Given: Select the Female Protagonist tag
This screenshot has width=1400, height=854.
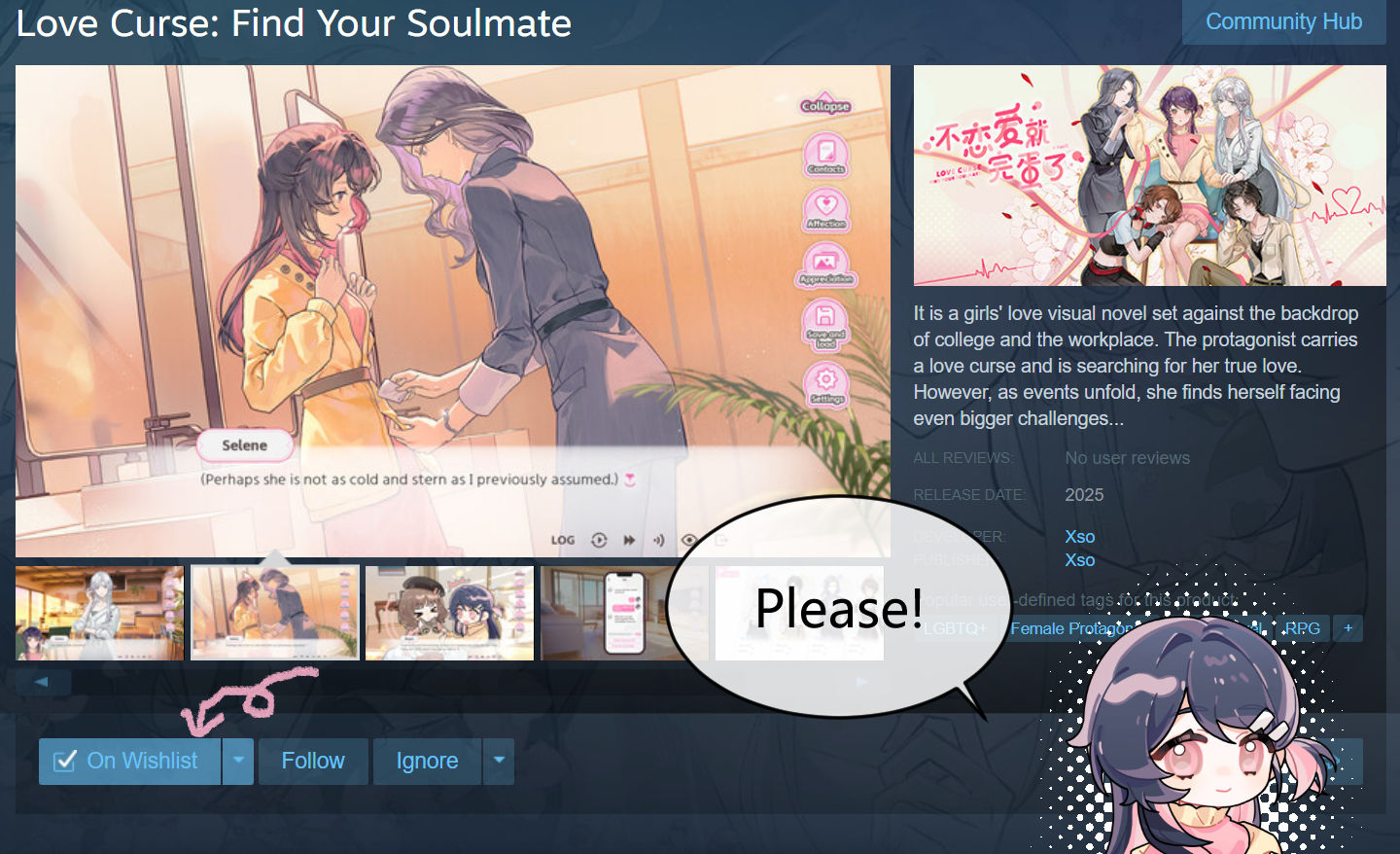Looking at the screenshot, I should click(x=1071, y=628).
